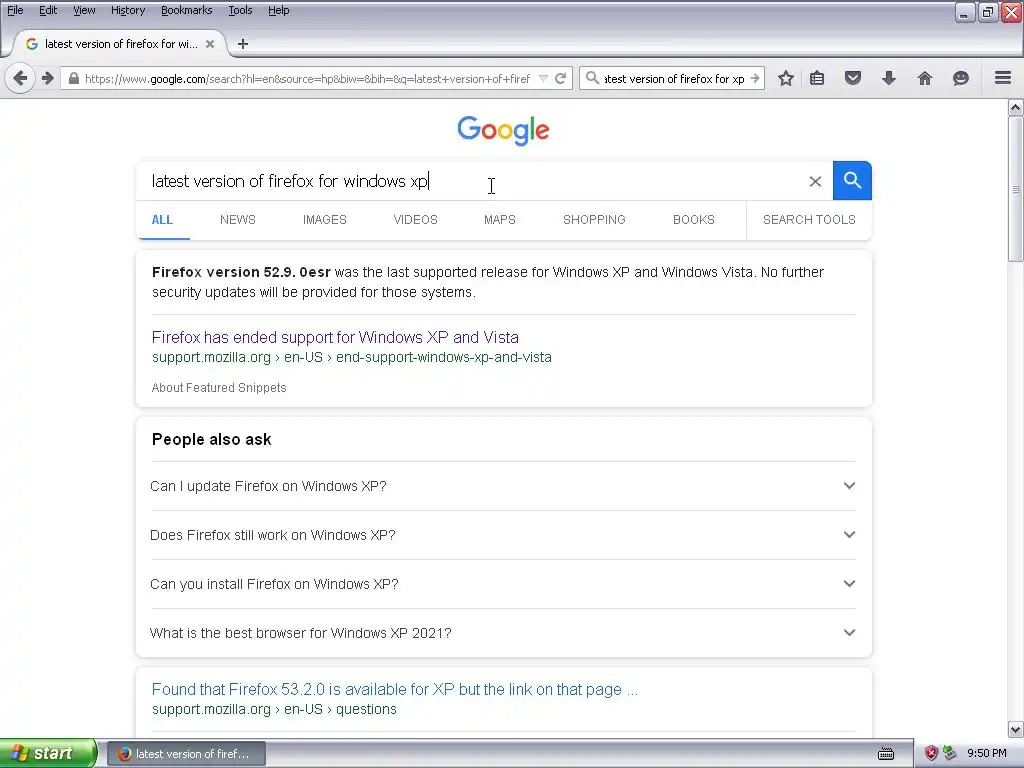Viewport: 1024px width, 768px height.
Task: Reload the page with the refresh icon
Action: click(x=560, y=78)
